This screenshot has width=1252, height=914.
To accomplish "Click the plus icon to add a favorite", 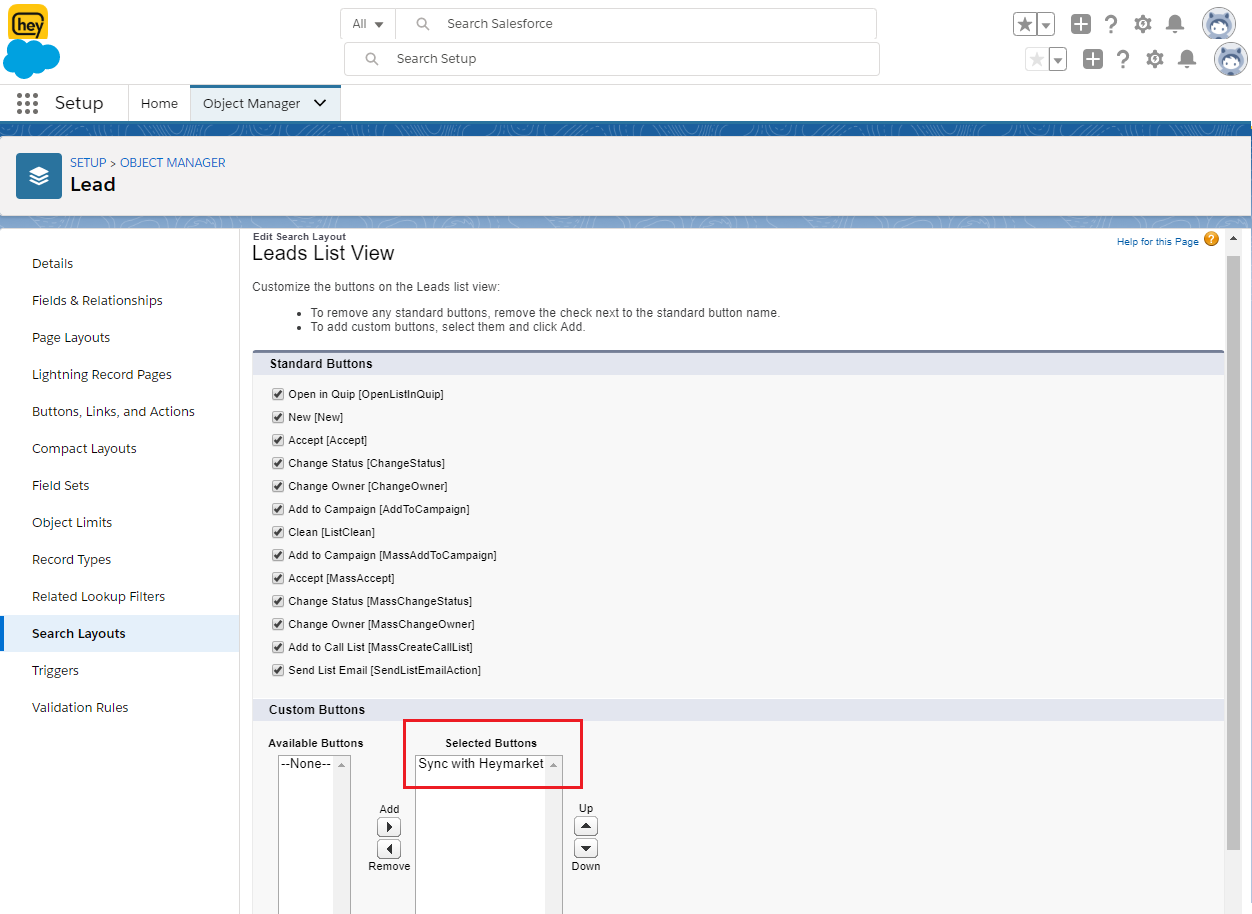I will pos(1080,23).
